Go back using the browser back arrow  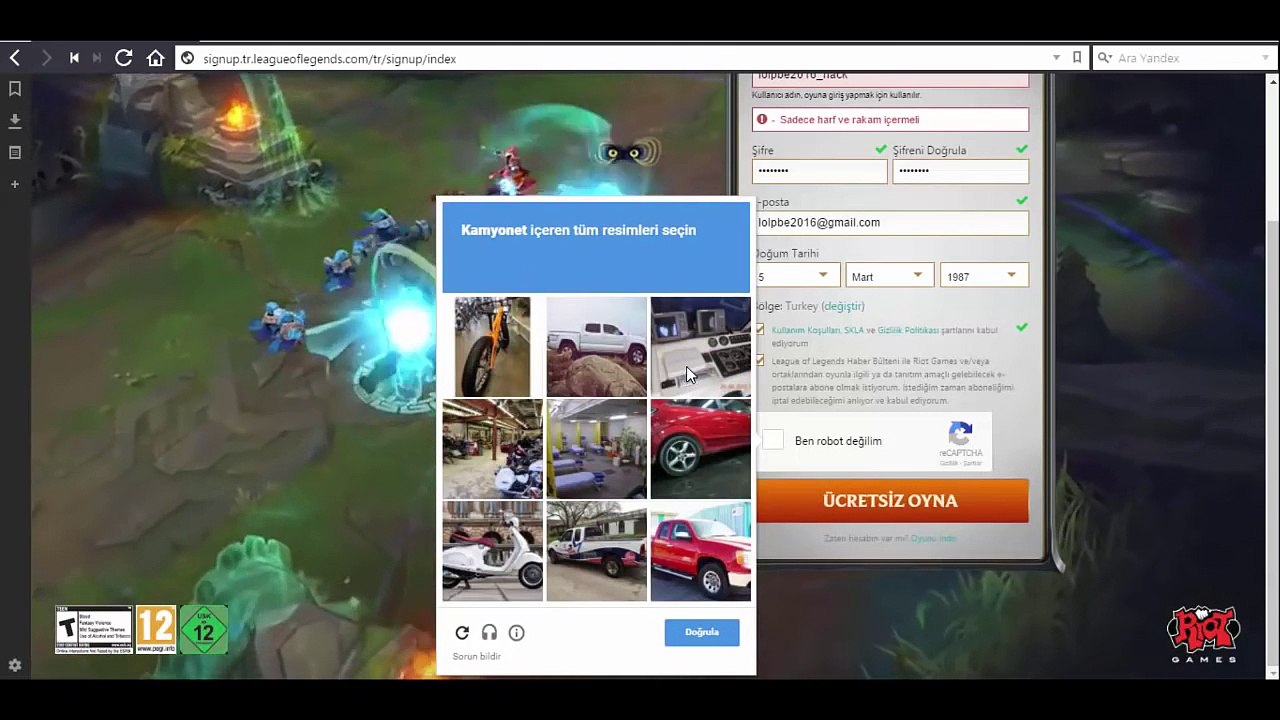[15, 58]
